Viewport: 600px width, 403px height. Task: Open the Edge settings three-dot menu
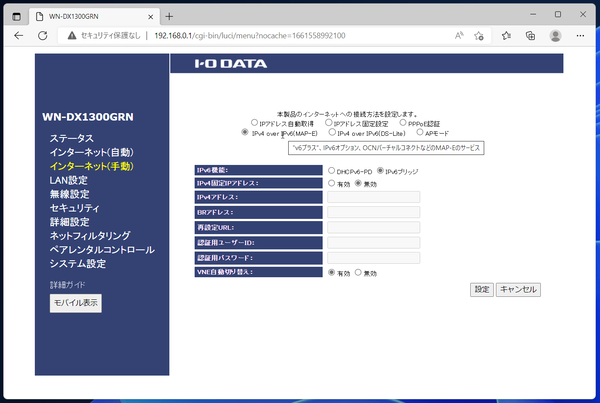582,35
